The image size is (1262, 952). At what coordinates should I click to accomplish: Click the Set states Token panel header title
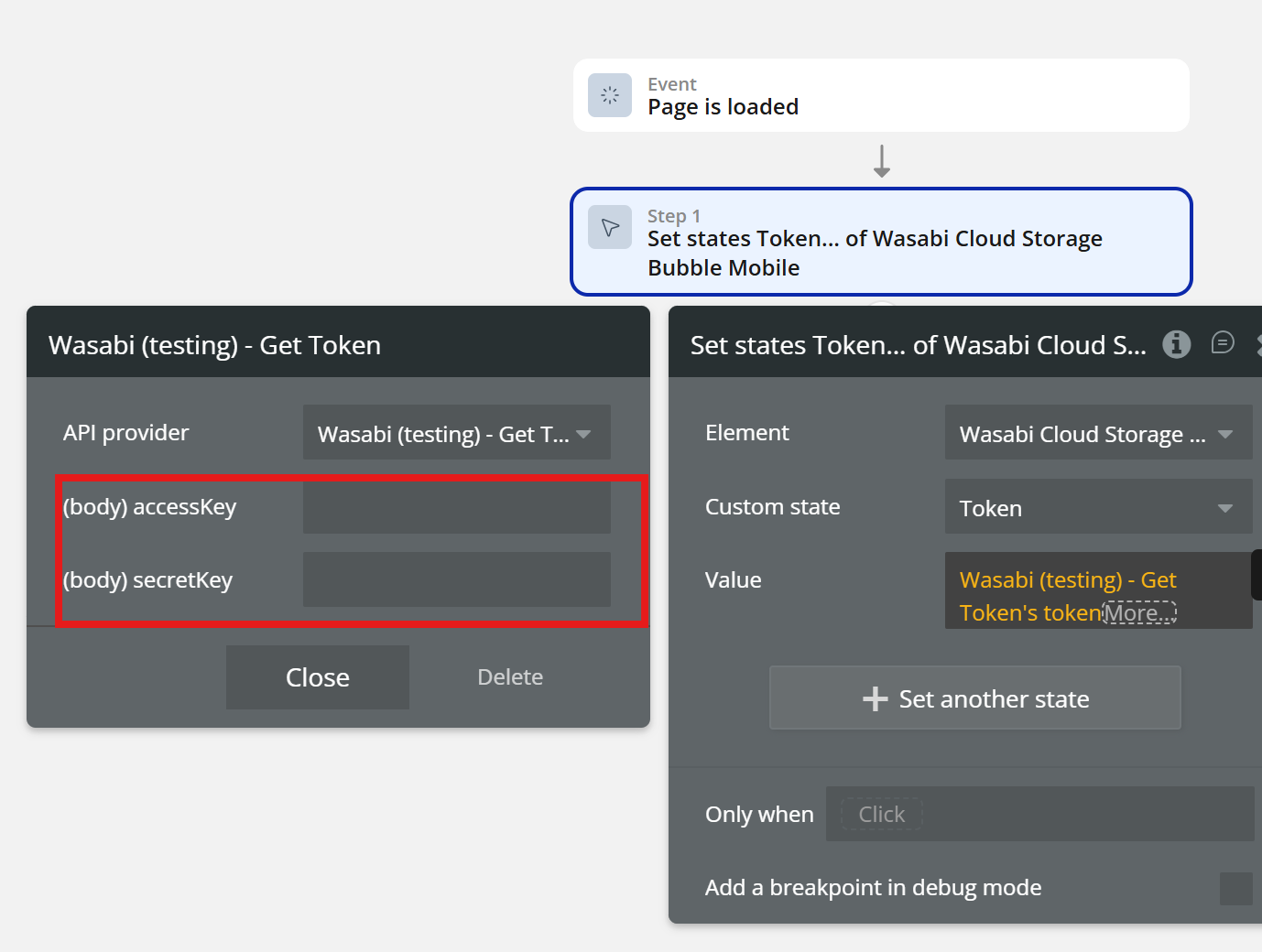(918, 345)
